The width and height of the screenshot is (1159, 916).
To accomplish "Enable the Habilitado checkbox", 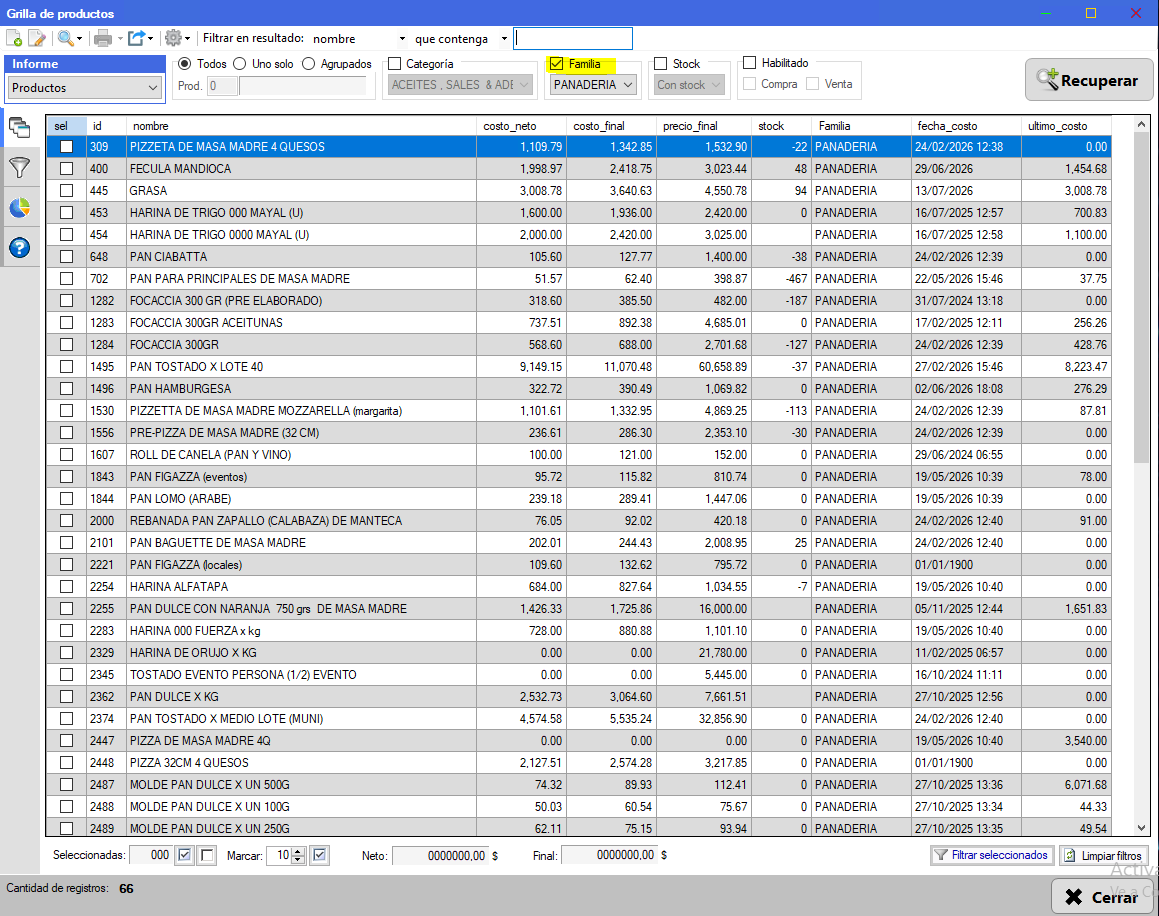I will (750, 63).
